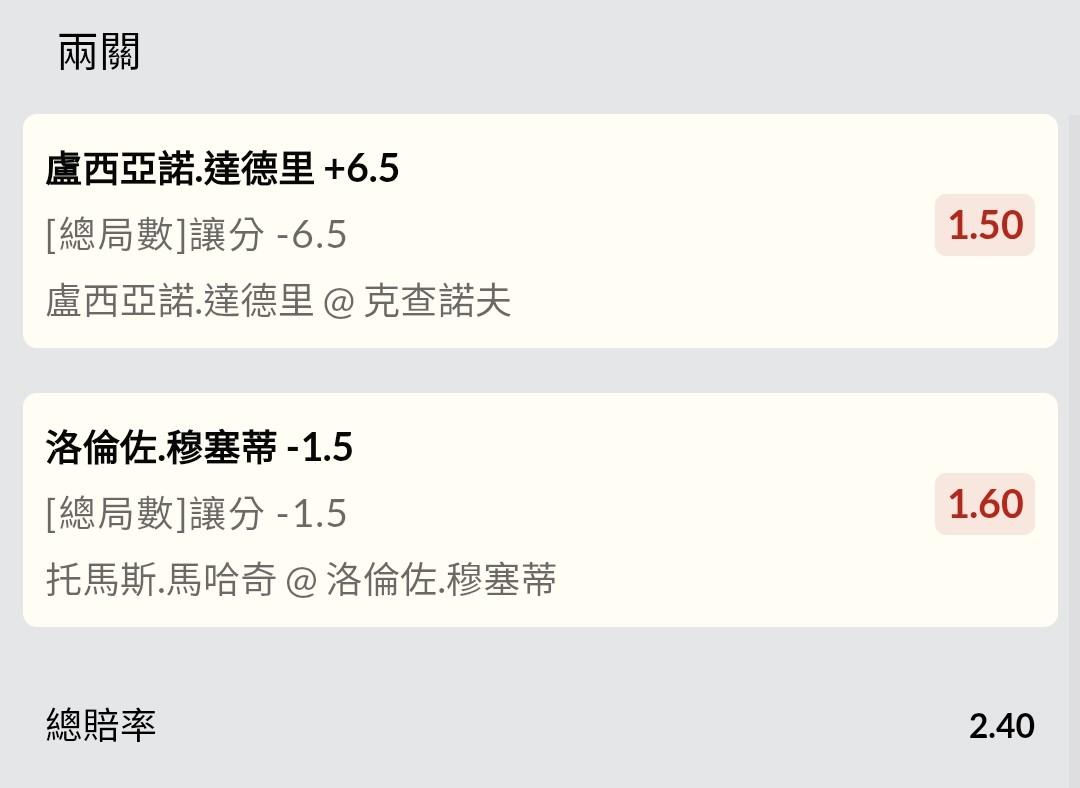Click the bold 洛倫佐.穆塞蒂 title name
The height and width of the screenshot is (788, 1080).
(x=161, y=448)
